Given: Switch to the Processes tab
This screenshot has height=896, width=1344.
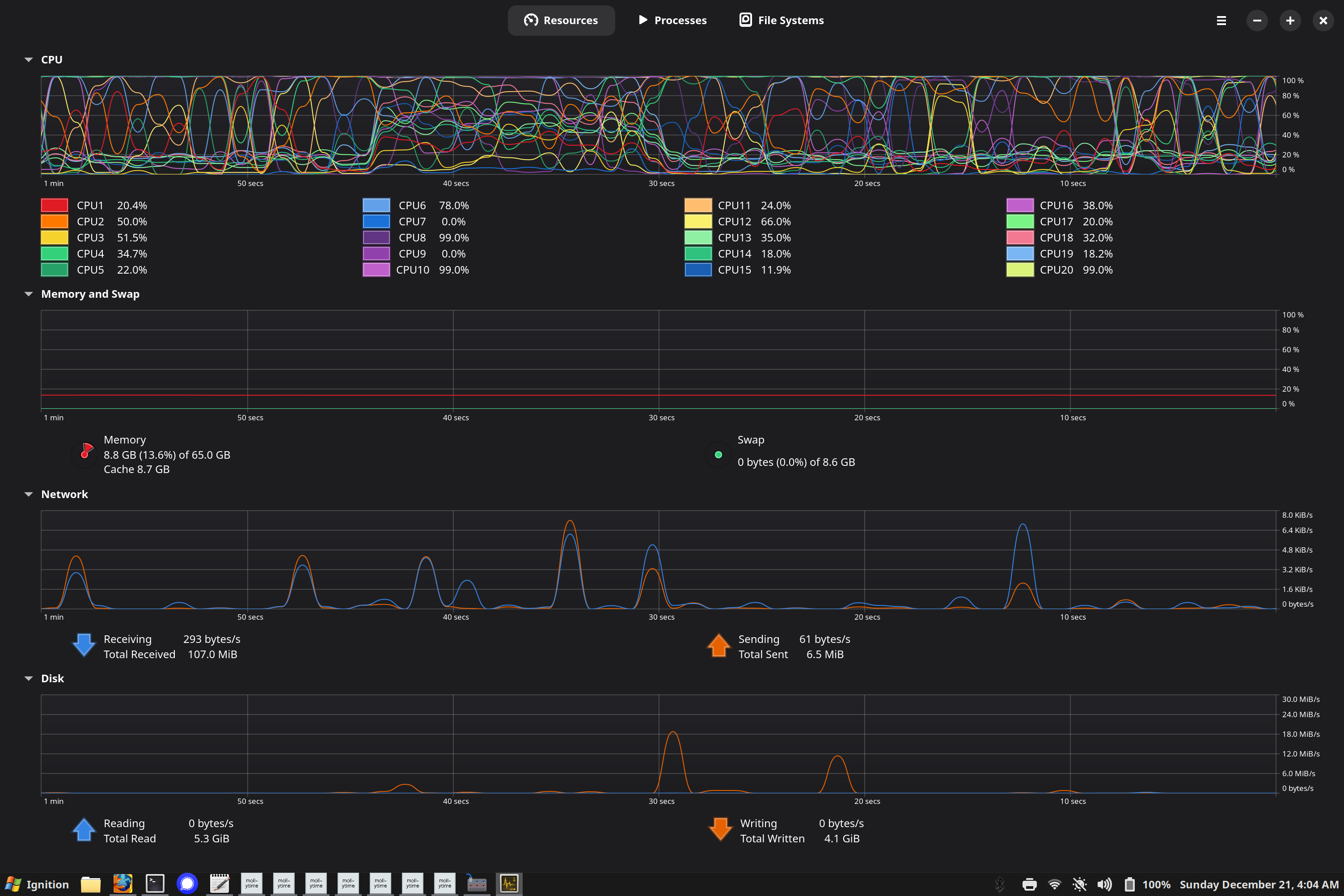Looking at the screenshot, I should point(672,21).
